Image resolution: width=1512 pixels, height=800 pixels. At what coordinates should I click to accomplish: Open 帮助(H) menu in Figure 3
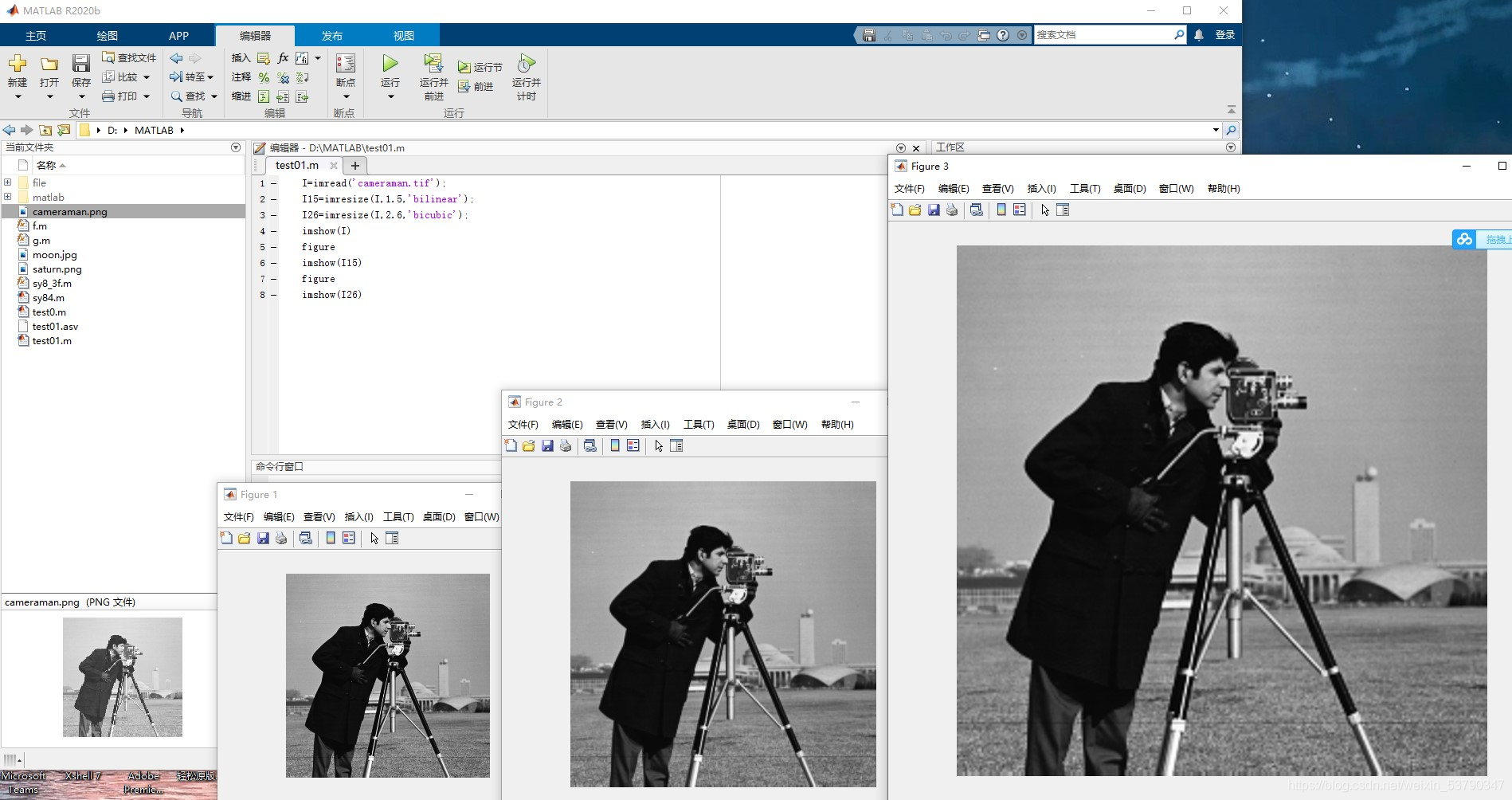click(x=1224, y=189)
